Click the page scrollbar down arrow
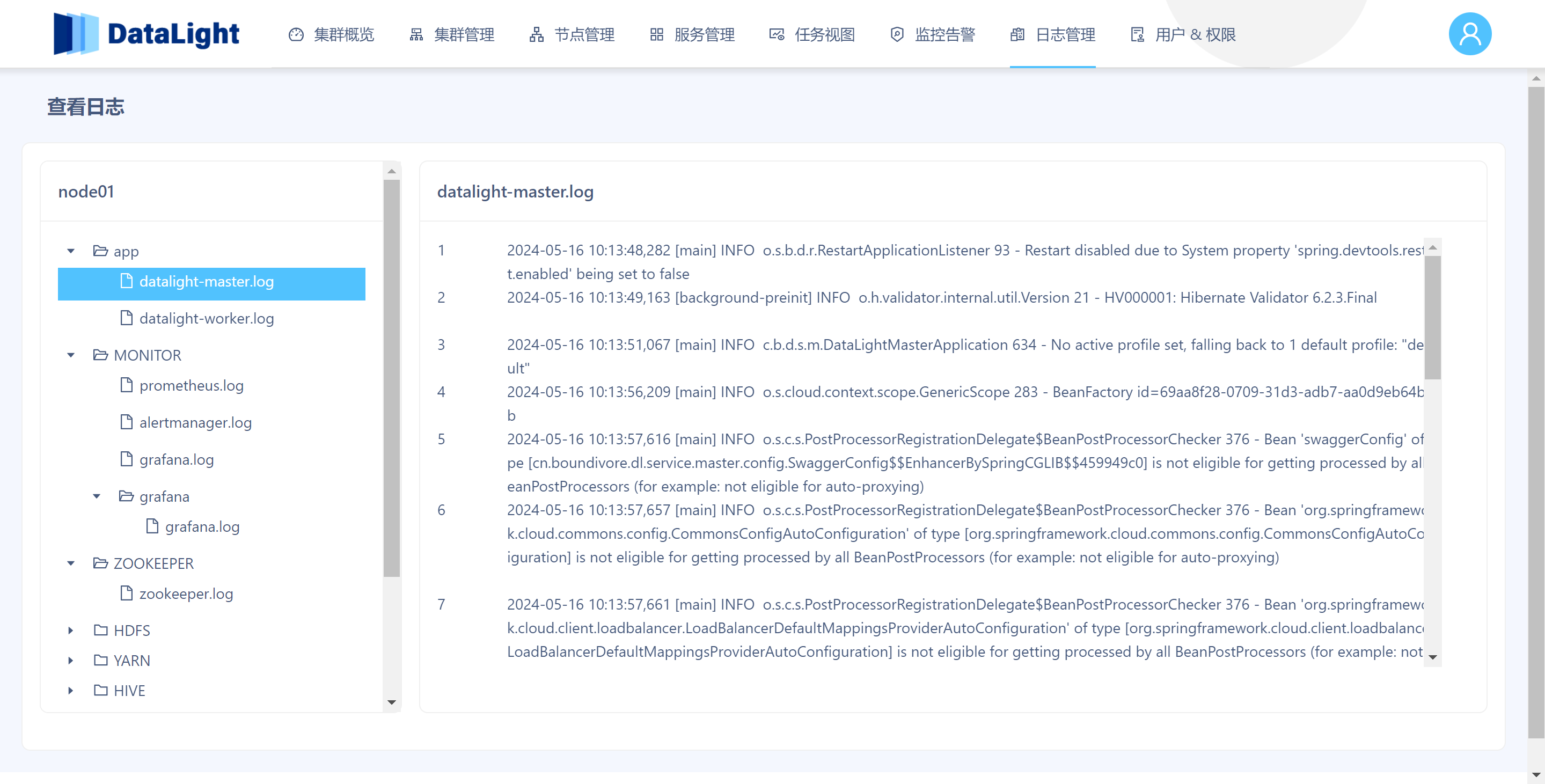The width and height of the screenshot is (1545, 784). click(x=1536, y=775)
